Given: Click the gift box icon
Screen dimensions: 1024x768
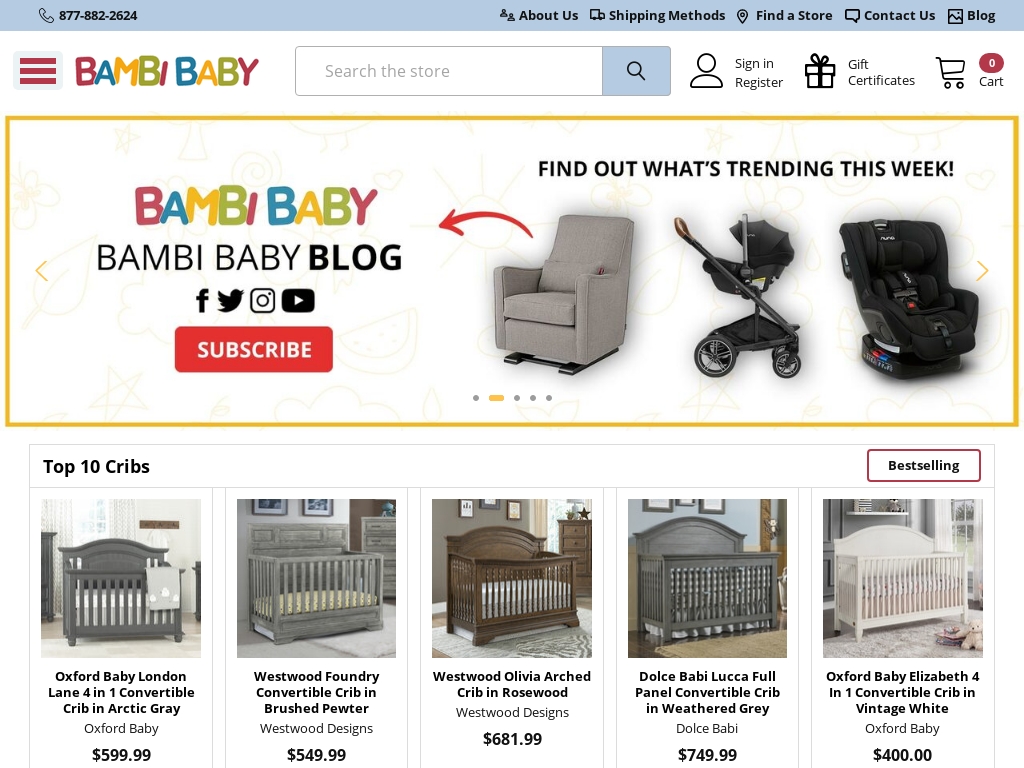Looking at the screenshot, I should click(820, 71).
